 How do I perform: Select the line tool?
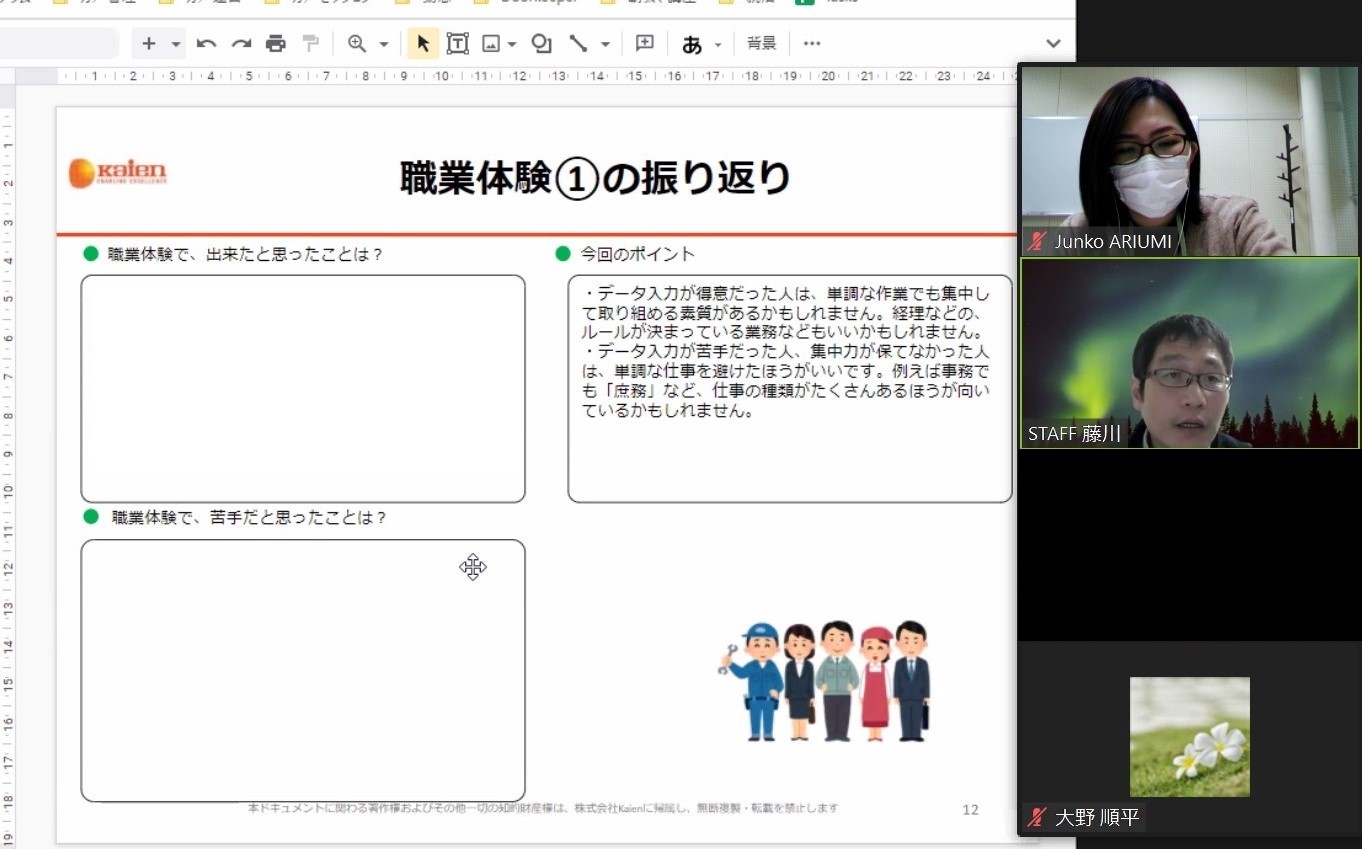578,43
